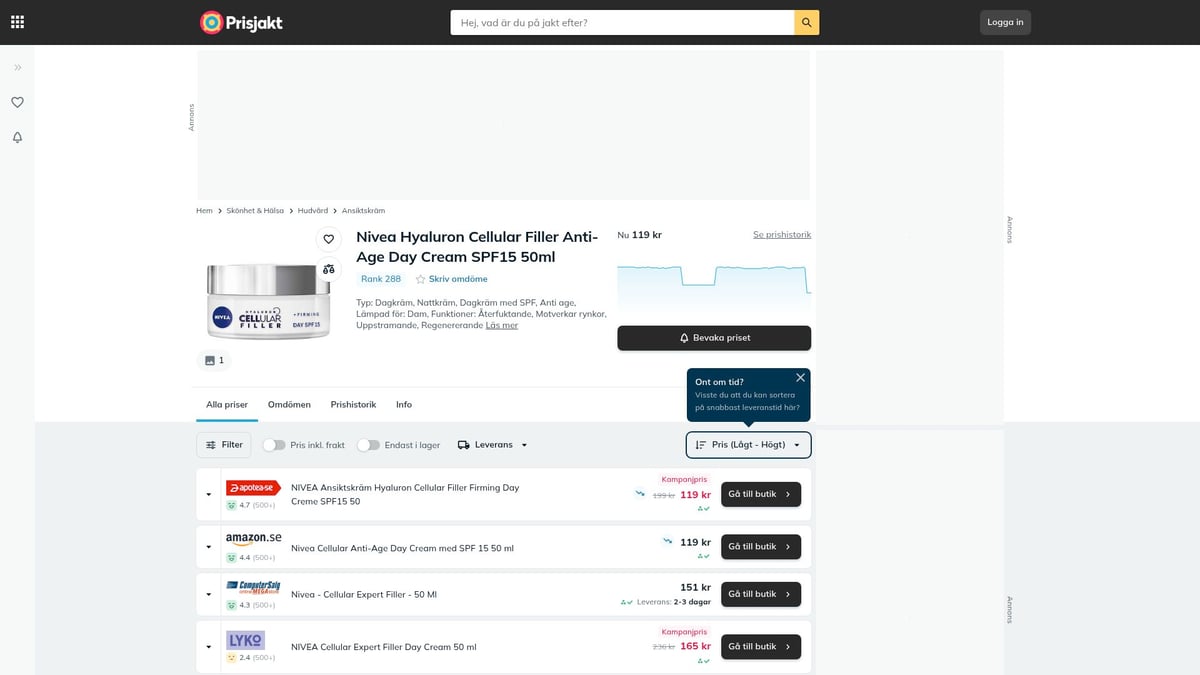Click the yellow search magnifier button
This screenshot has height=675, width=1200.
click(x=806, y=22)
